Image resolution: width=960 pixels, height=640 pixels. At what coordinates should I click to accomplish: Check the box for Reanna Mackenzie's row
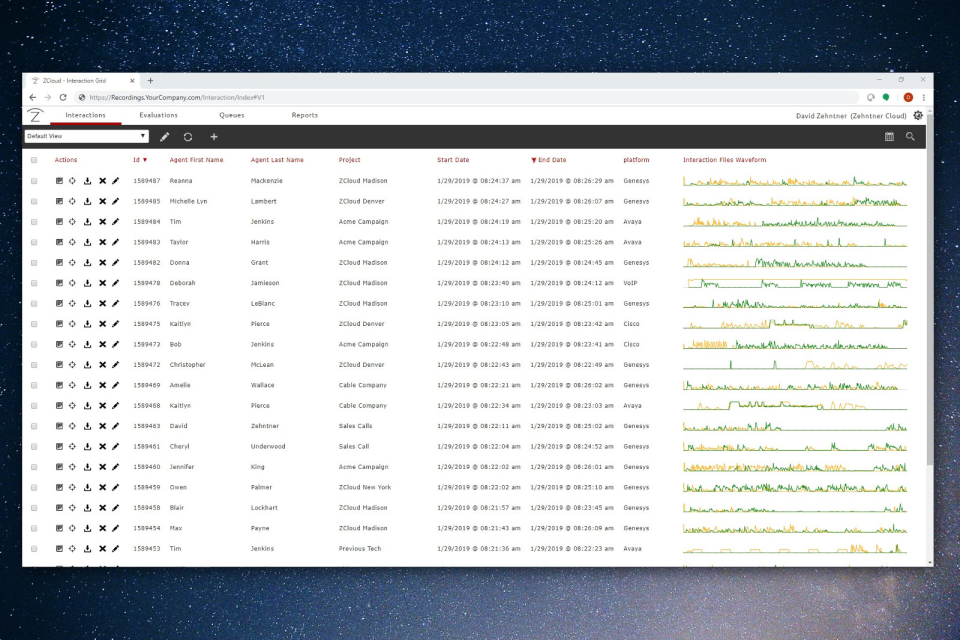click(x=34, y=181)
